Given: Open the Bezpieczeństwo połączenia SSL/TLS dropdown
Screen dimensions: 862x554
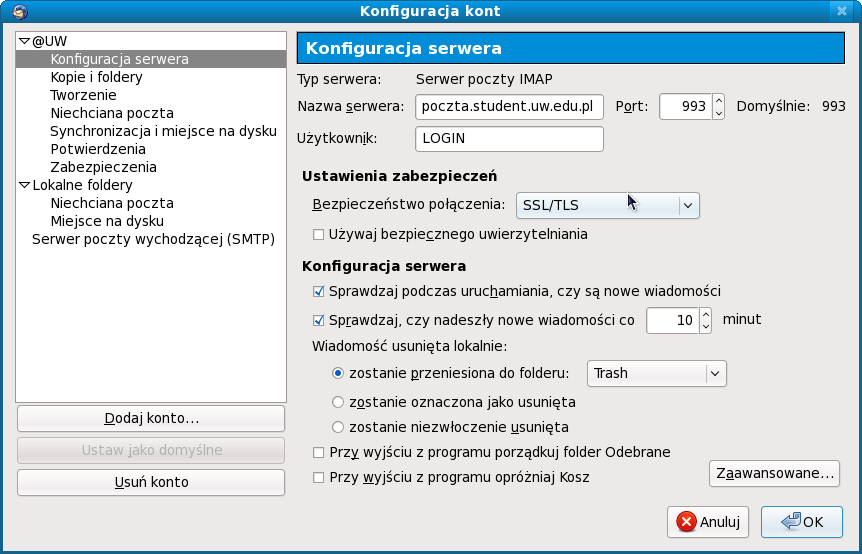Looking at the screenshot, I should 607,205.
